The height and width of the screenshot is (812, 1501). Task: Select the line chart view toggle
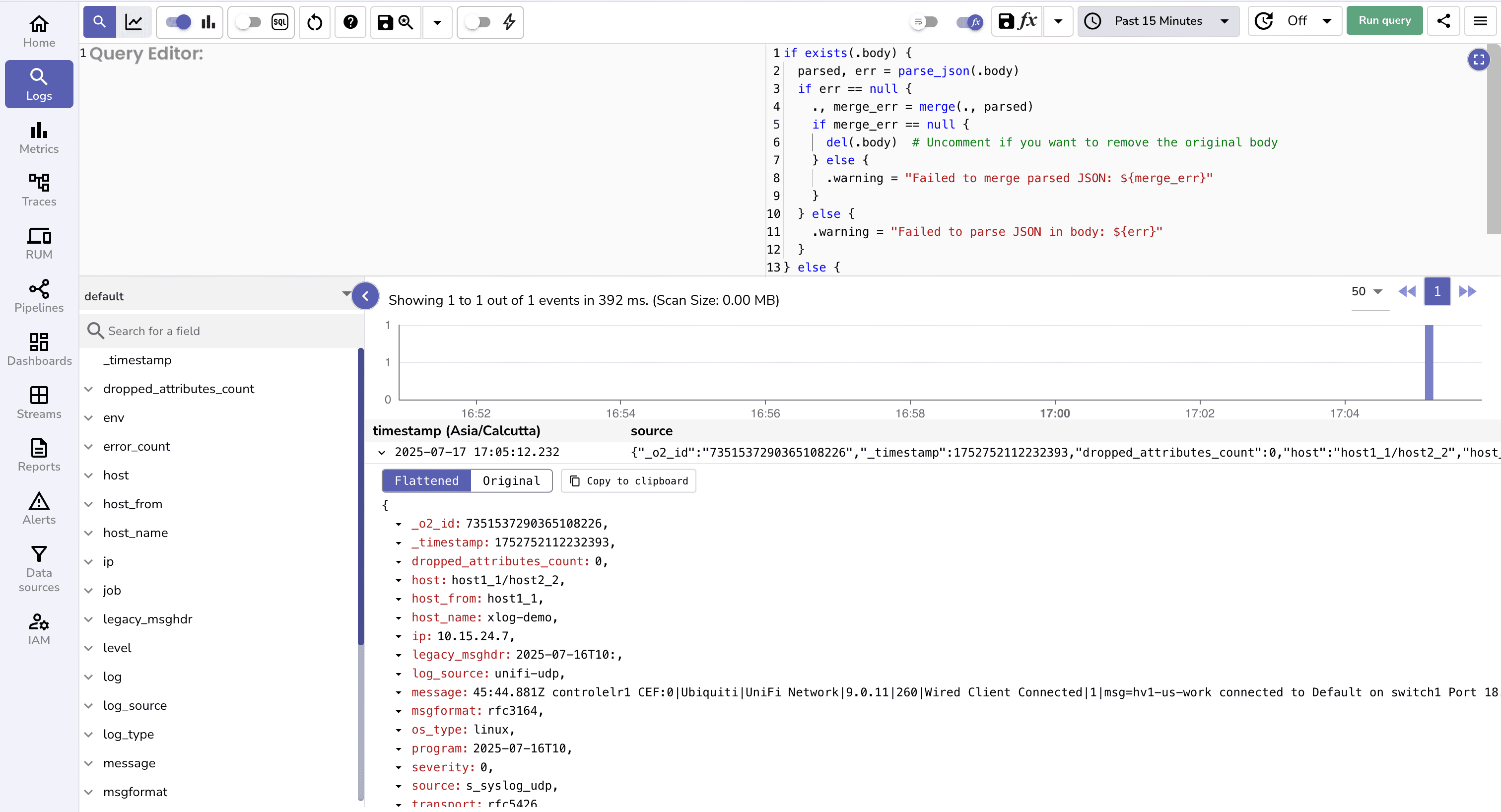(x=135, y=21)
